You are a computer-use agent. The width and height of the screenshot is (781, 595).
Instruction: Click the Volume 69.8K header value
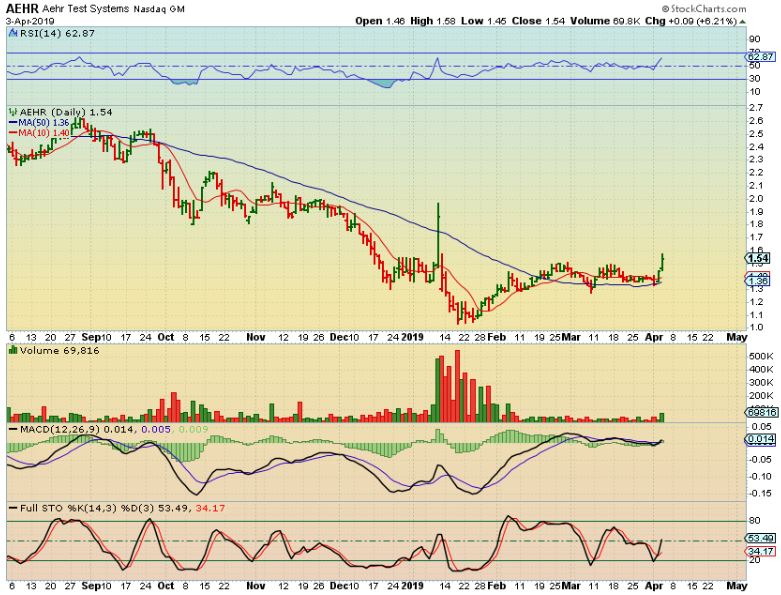(605, 21)
